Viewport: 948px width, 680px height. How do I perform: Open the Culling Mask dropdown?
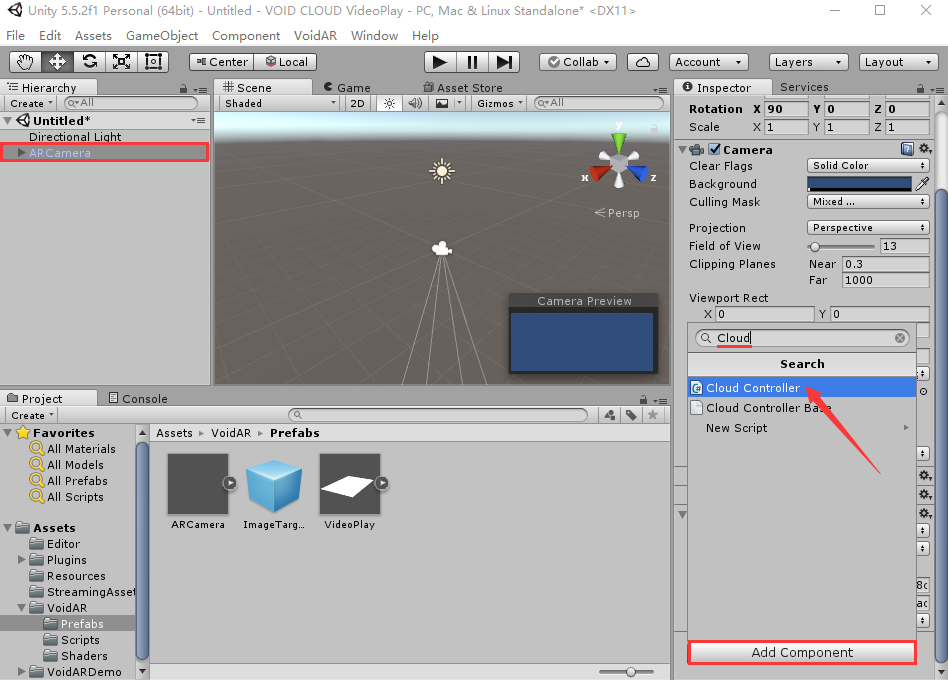coord(868,202)
